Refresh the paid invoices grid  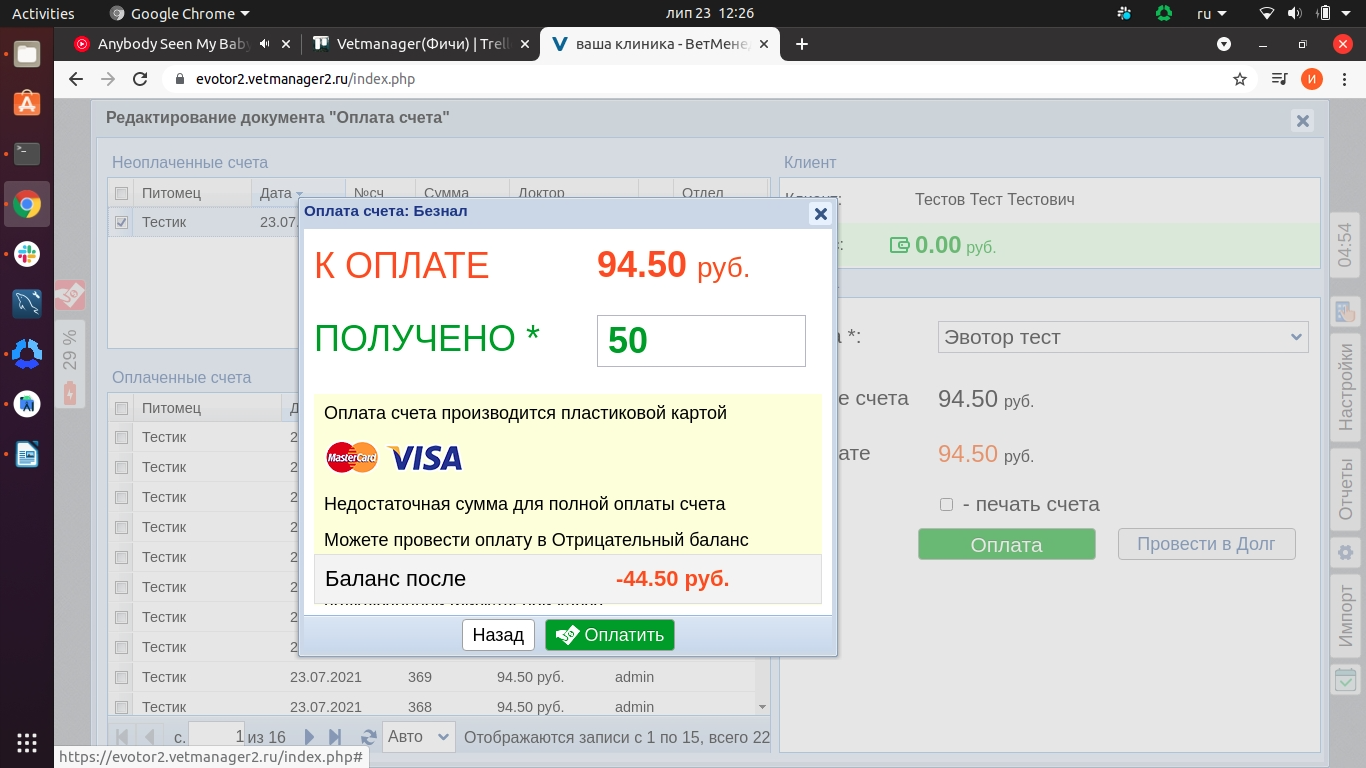click(x=368, y=737)
